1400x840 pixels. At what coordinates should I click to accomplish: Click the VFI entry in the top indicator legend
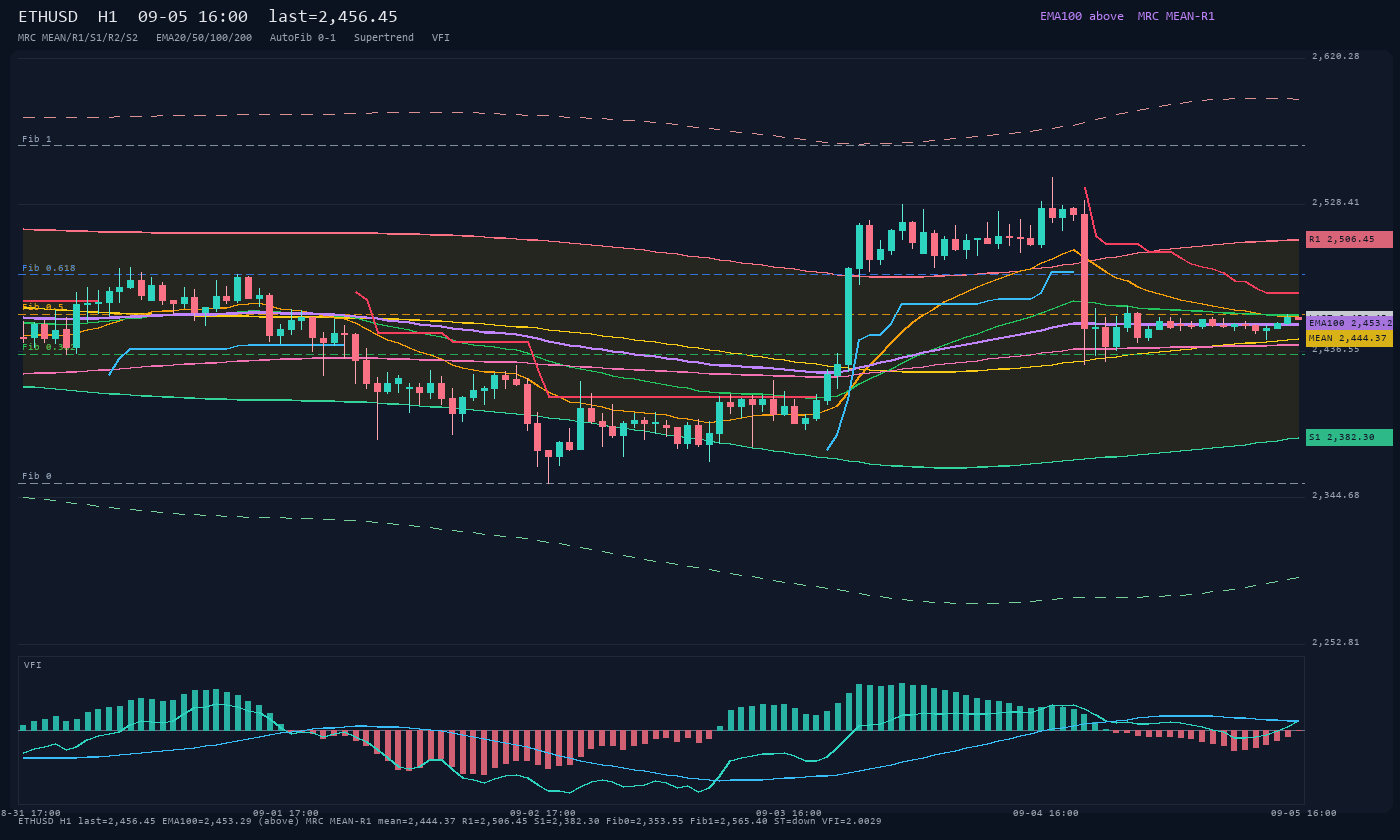[441, 37]
